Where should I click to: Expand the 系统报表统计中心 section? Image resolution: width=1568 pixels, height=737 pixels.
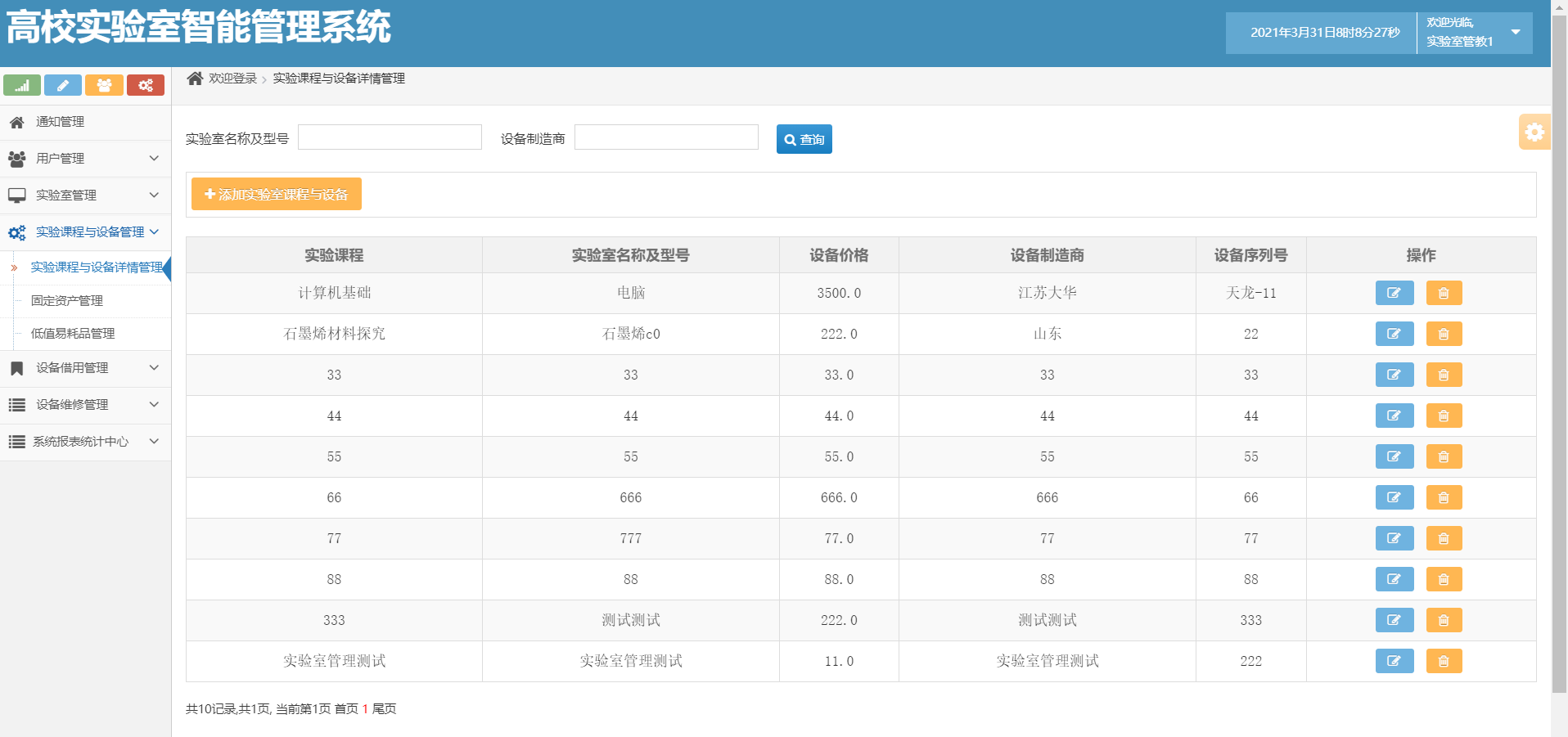(85, 442)
